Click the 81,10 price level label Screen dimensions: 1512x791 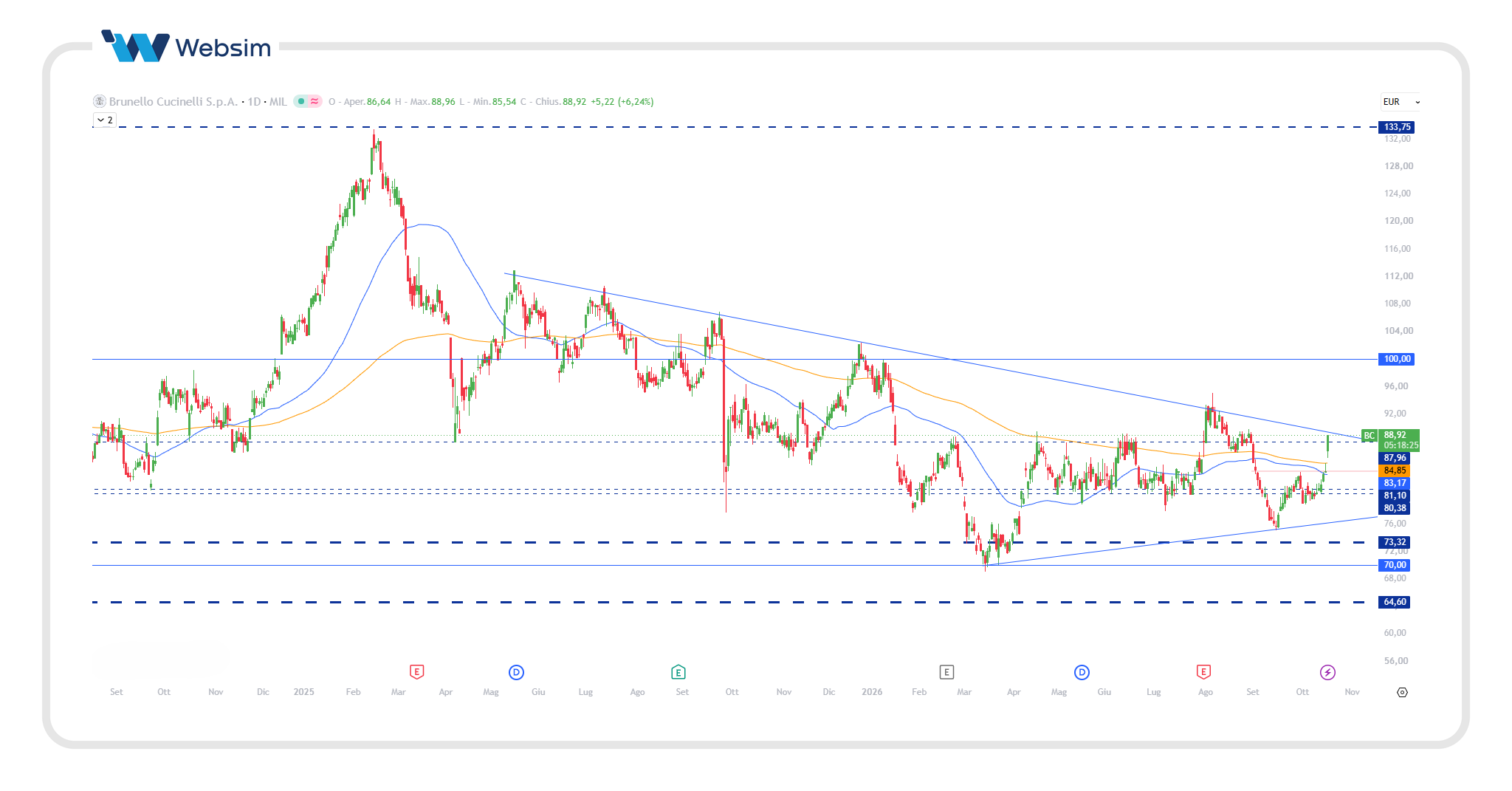pyautogui.click(x=1395, y=496)
